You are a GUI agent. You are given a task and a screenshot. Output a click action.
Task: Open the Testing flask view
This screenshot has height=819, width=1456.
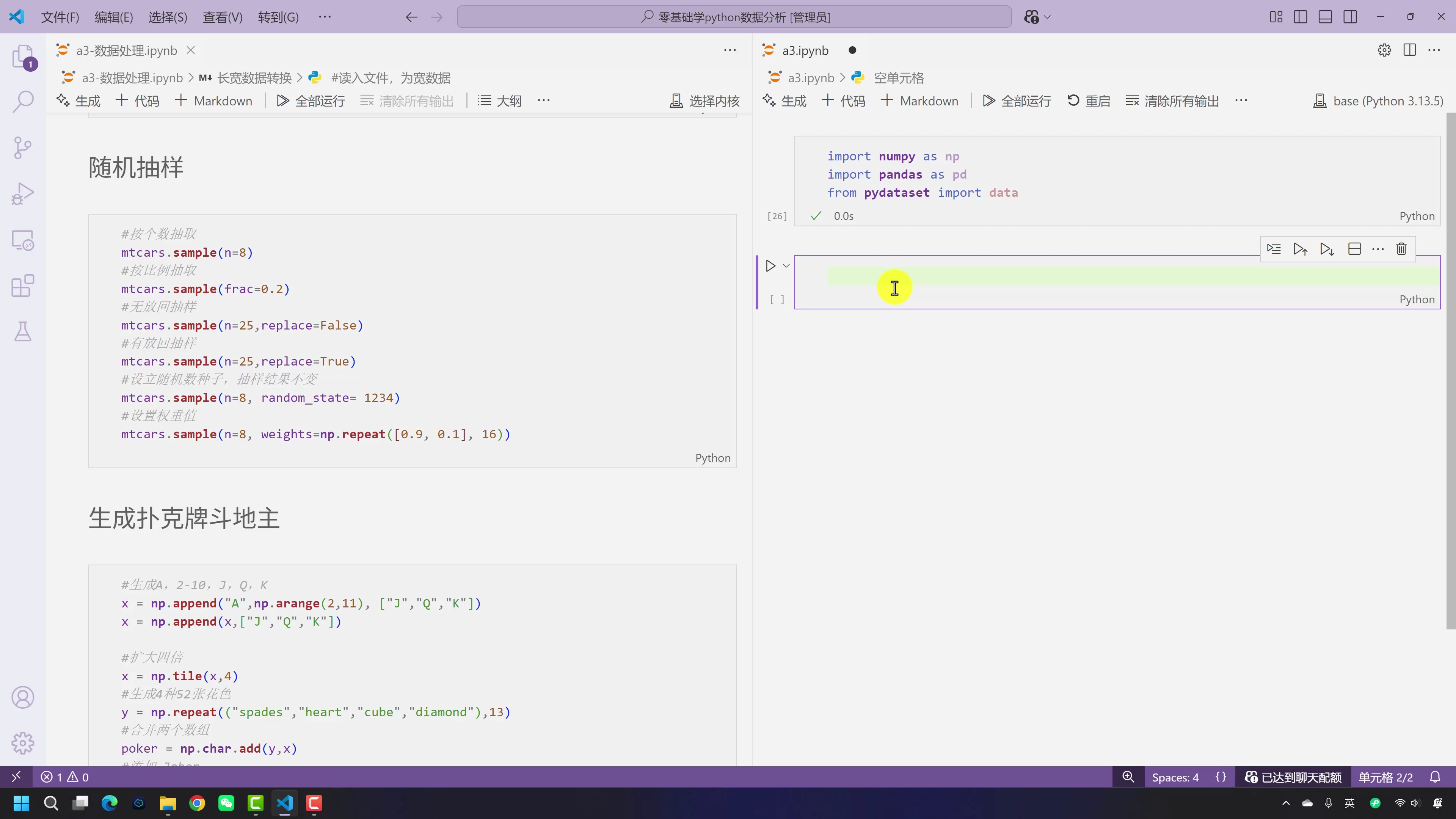pos(23,331)
